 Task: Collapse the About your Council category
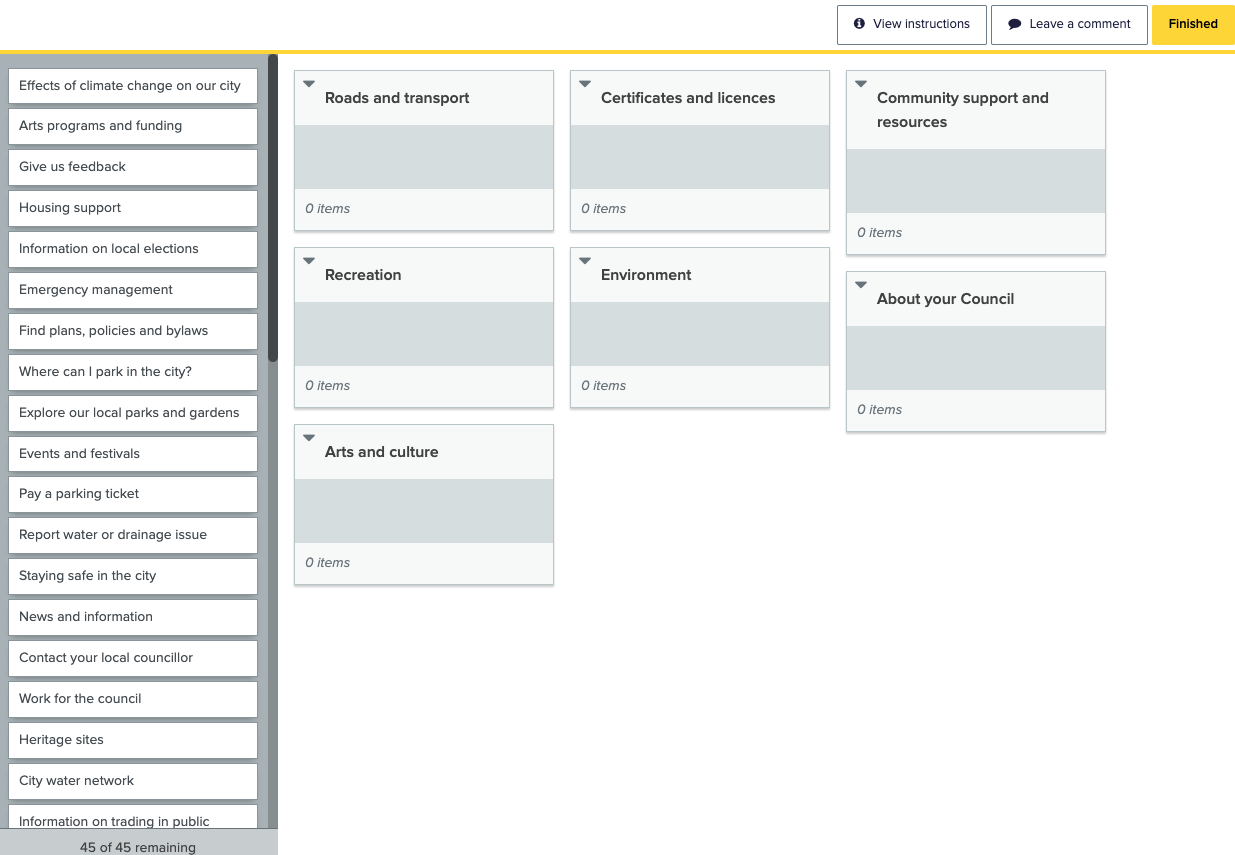(x=861, y=284)
